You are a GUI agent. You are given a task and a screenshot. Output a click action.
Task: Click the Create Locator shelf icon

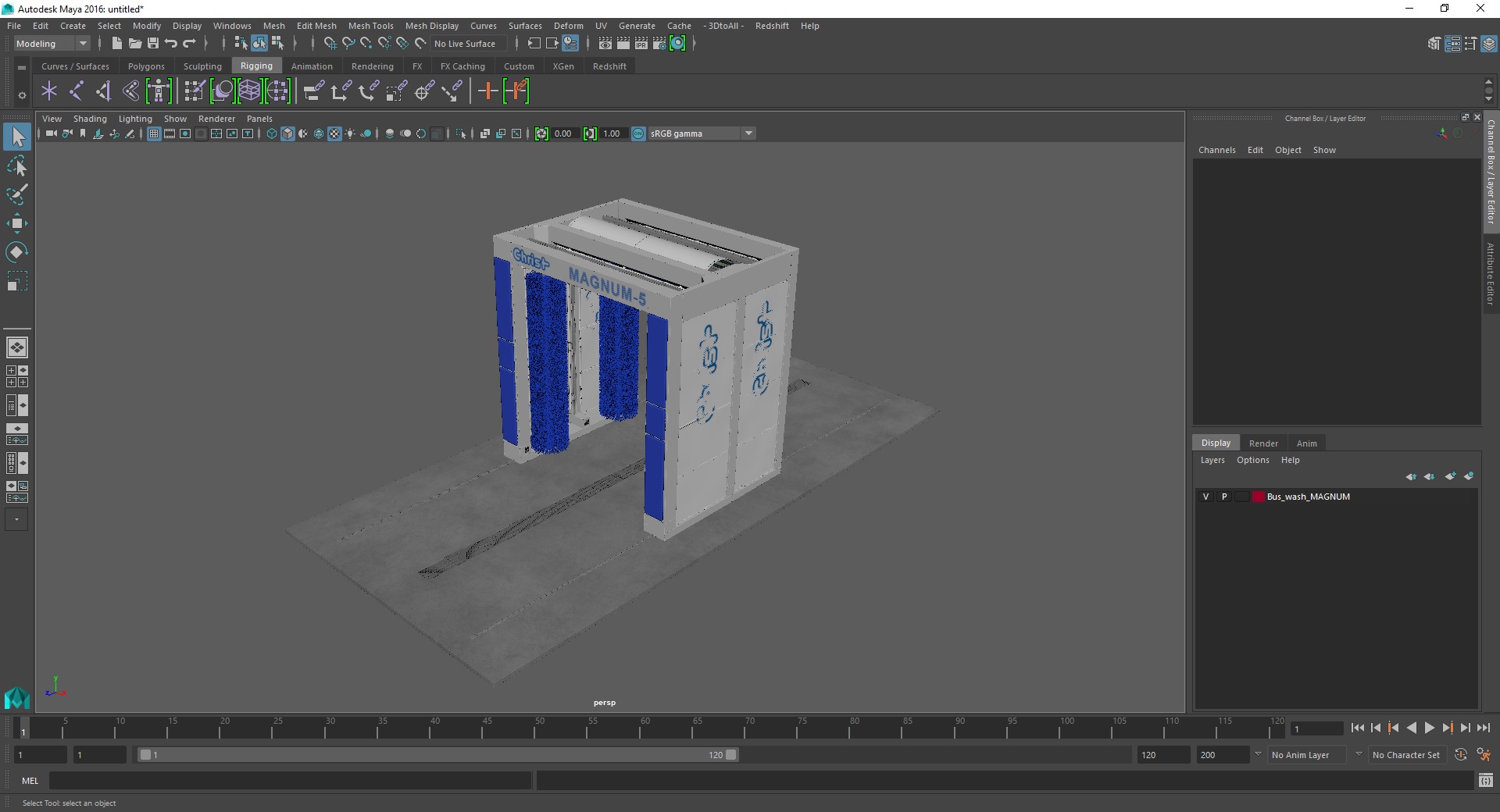coord(49,91)
